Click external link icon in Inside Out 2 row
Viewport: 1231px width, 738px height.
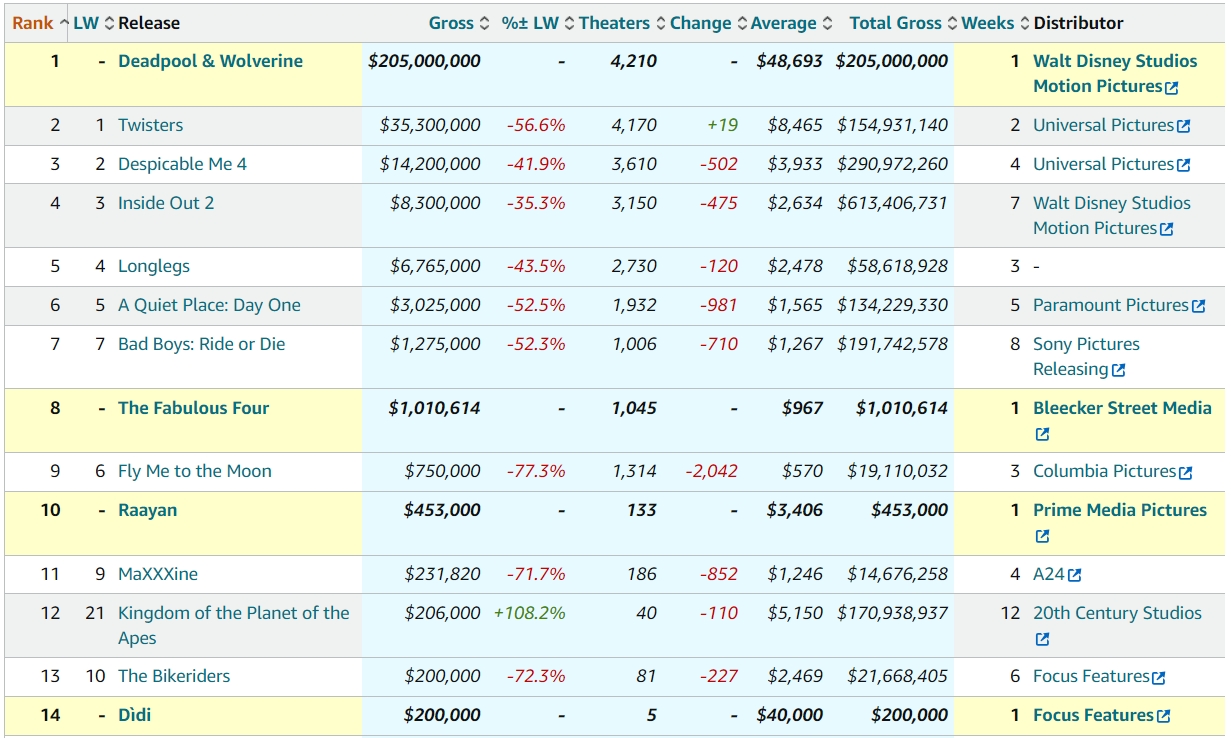[x=1167, y=229]
